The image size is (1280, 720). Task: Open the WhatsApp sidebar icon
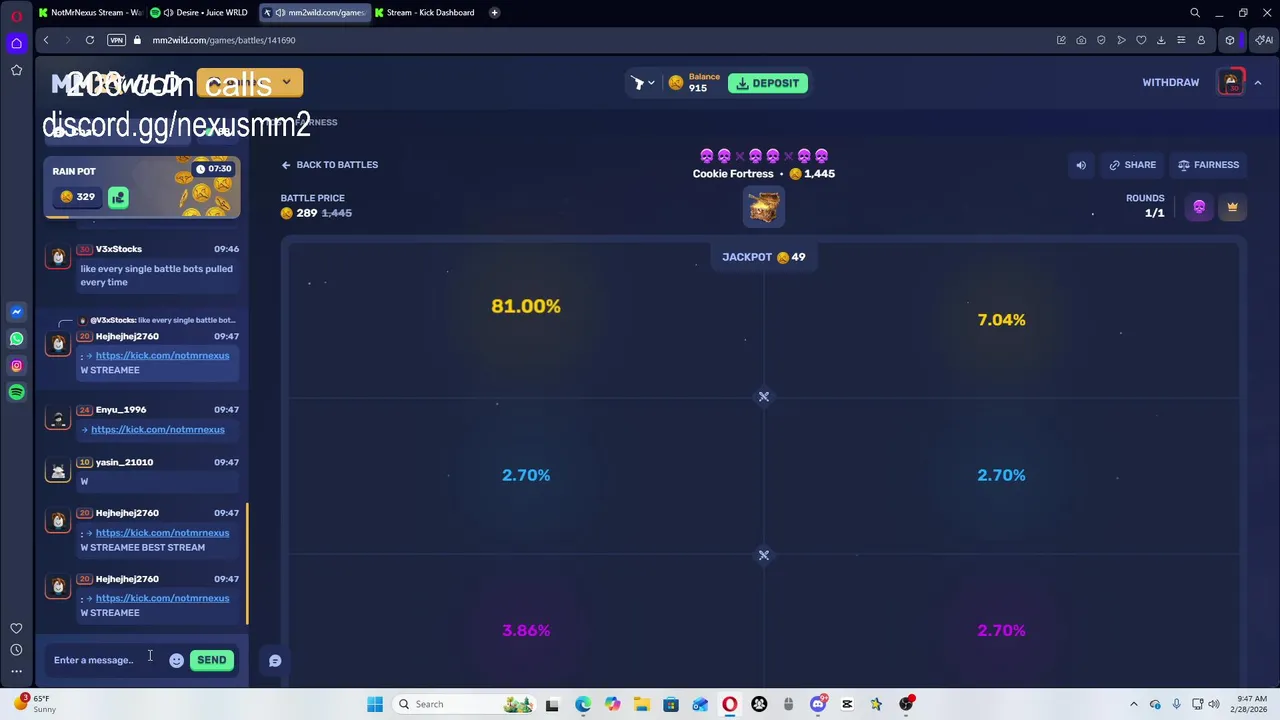coord(16,339)
